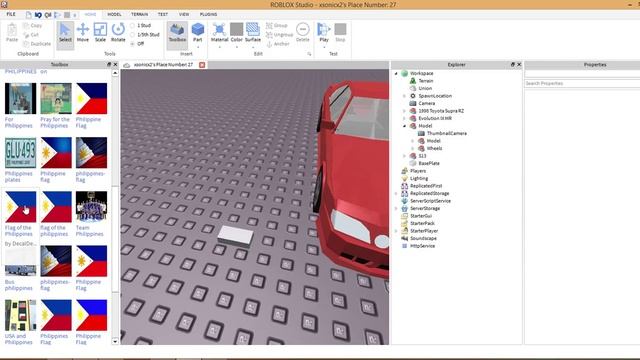This screenshot has height=360, width=640.
Task: Select Lighting in the Explorer
Action: click(x=415, y=178)
